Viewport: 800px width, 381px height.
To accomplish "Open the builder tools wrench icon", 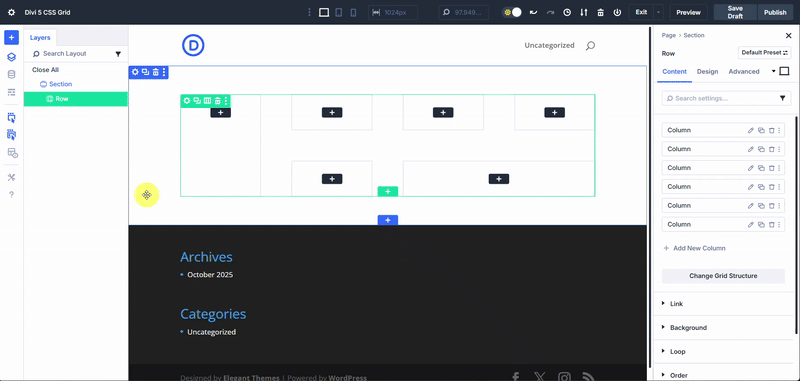I will 11,177.
